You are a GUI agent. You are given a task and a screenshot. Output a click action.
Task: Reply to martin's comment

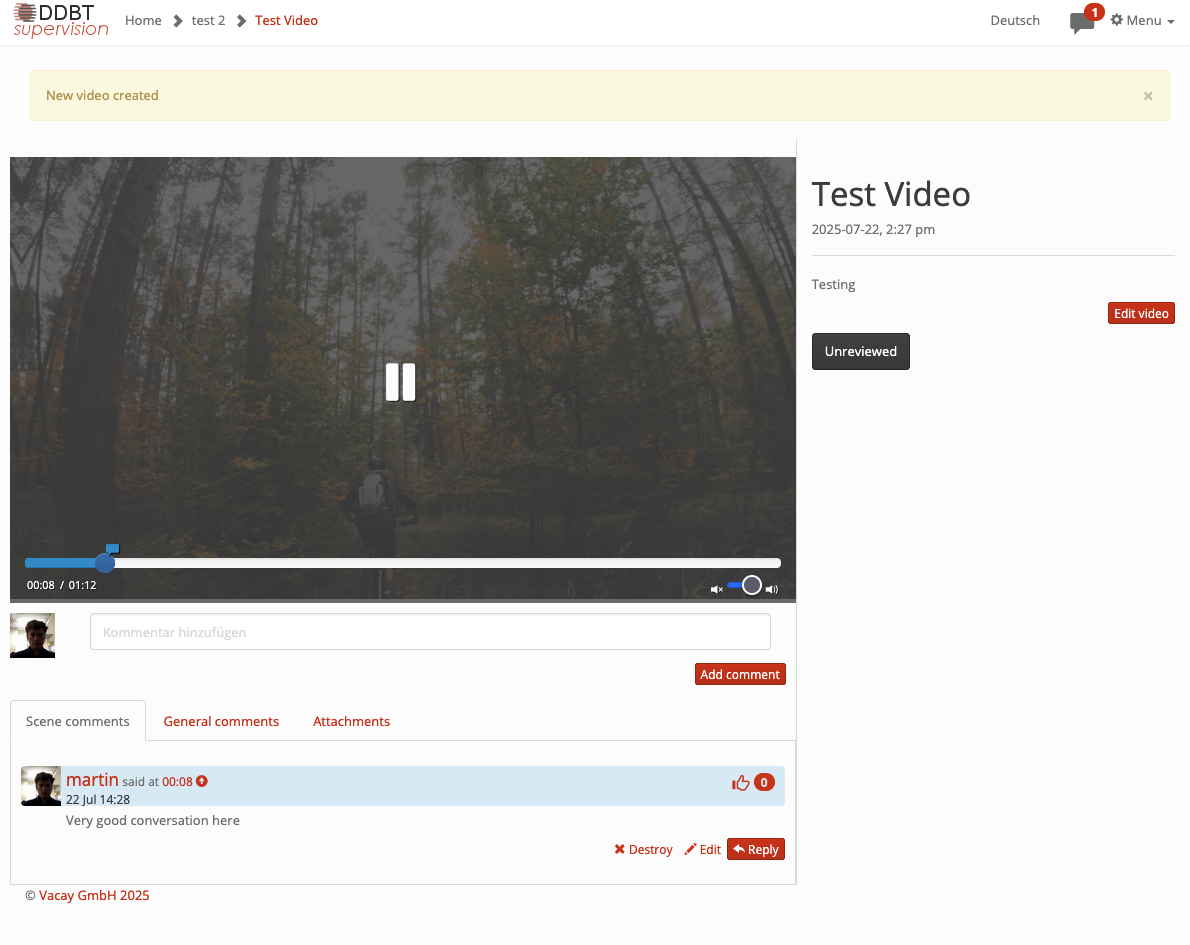tap(755, 849)
